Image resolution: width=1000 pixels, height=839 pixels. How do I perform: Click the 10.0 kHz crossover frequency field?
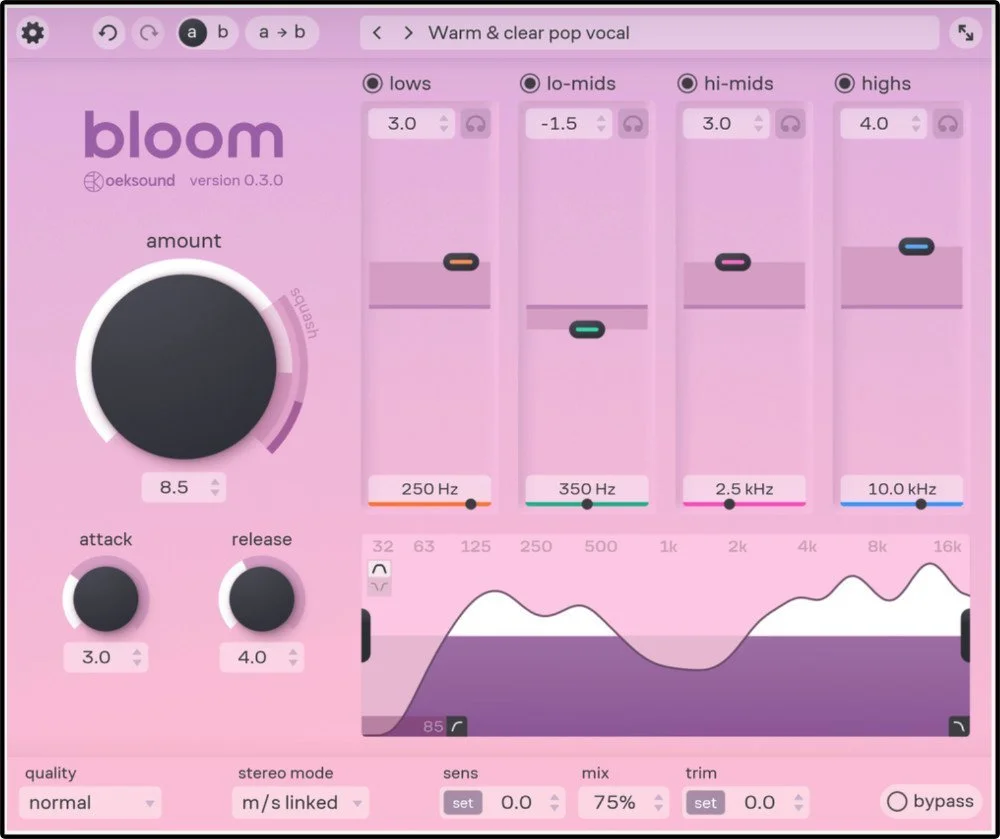902,488
